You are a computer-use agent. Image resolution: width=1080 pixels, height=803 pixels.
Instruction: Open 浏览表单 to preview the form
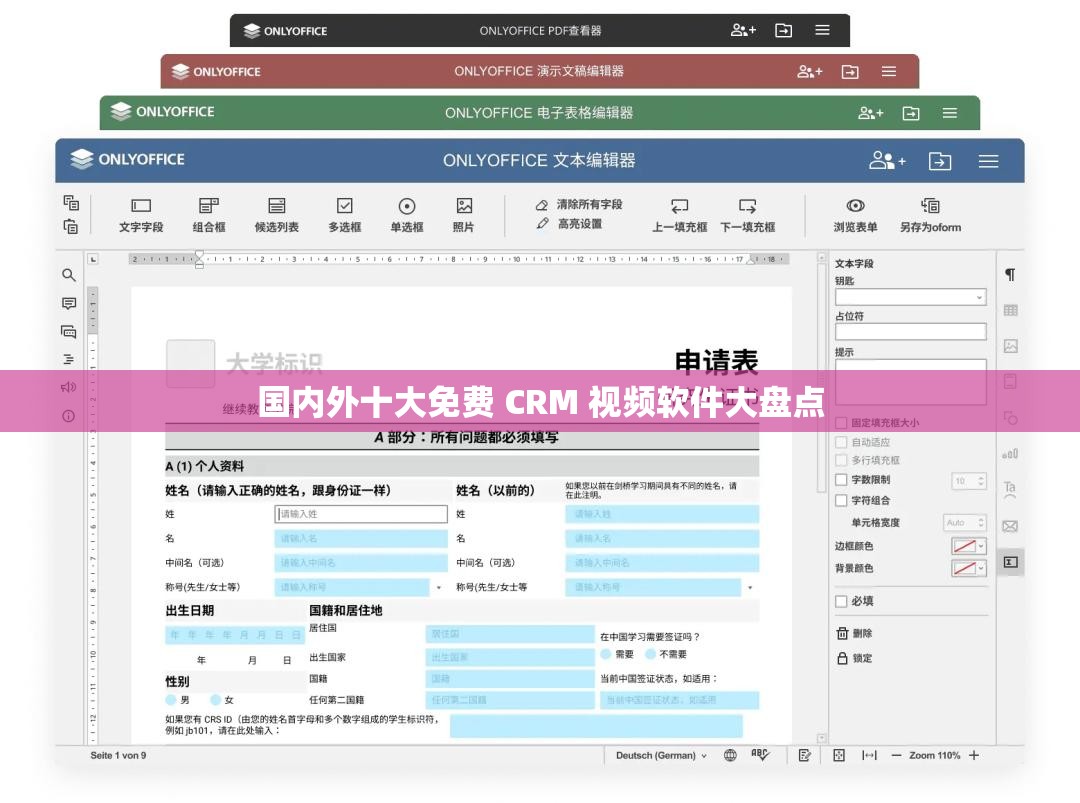coord(855,214)
